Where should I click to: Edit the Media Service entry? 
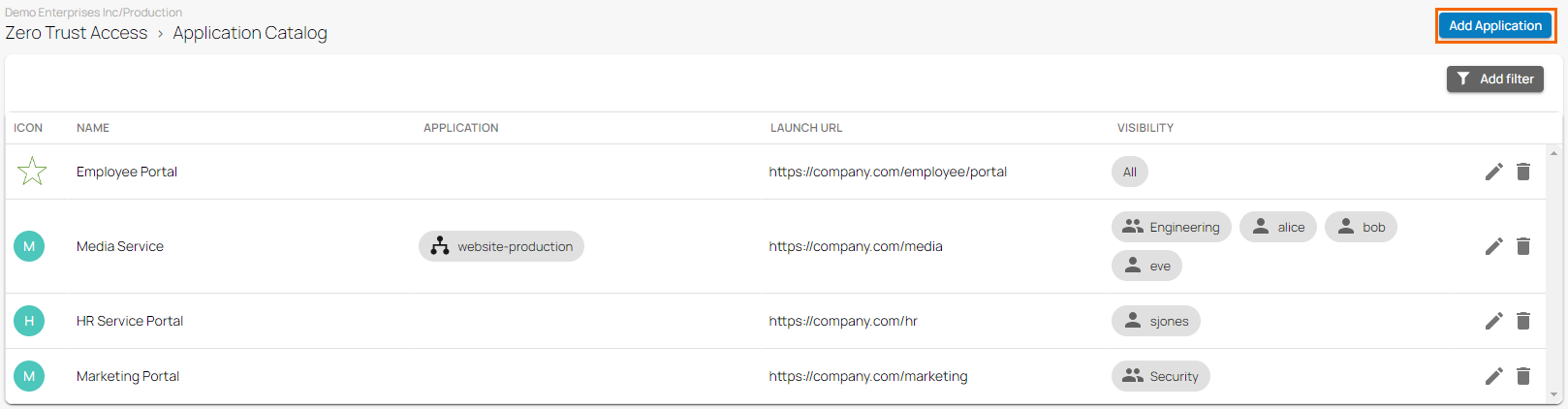pos(1493,246)
